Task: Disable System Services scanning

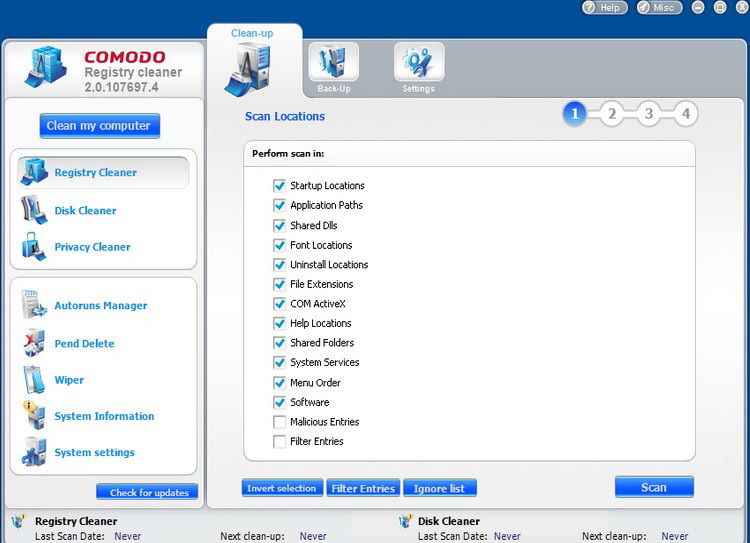Action: (279, 363)
